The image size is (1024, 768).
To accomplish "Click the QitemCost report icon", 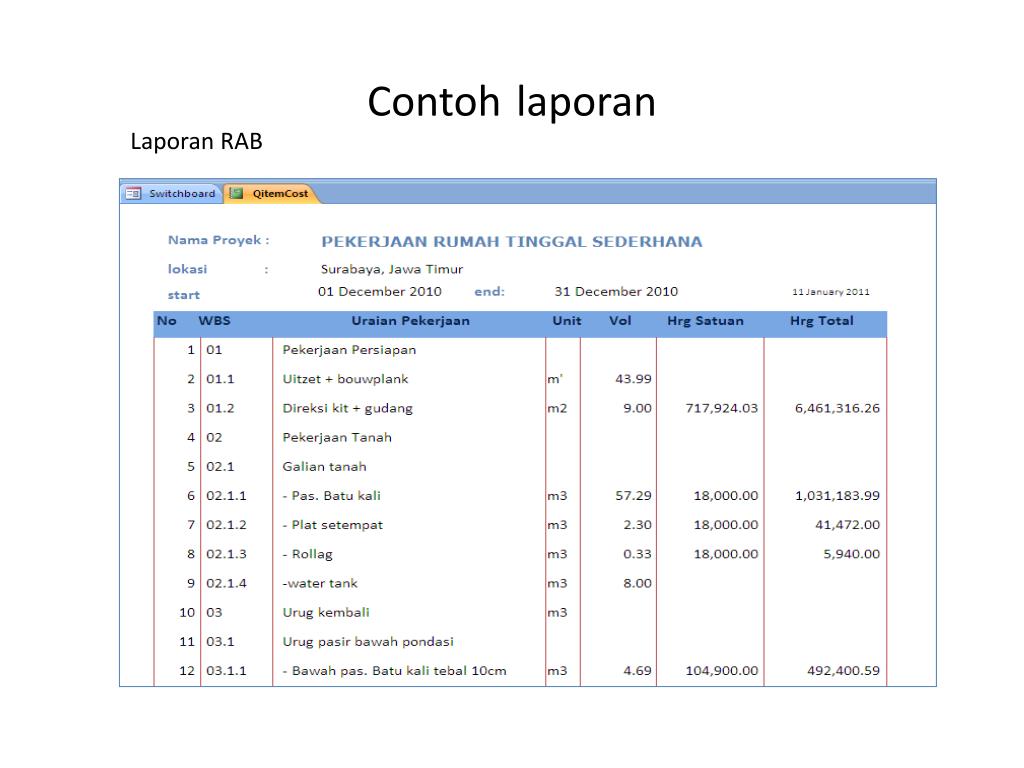I will point(236,193).
